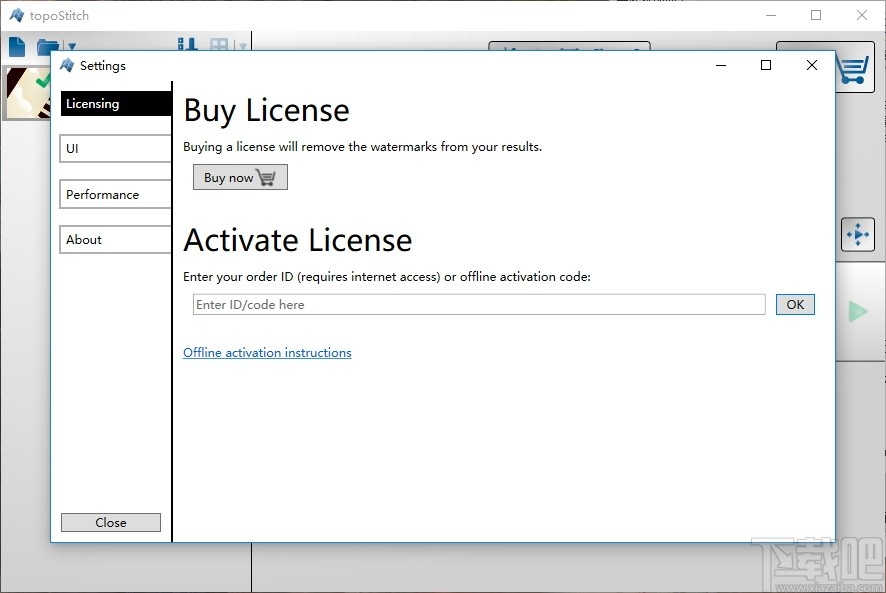Open the Offline activation instructions link
This screenshot has height=593, width=886.
(267, 353)
